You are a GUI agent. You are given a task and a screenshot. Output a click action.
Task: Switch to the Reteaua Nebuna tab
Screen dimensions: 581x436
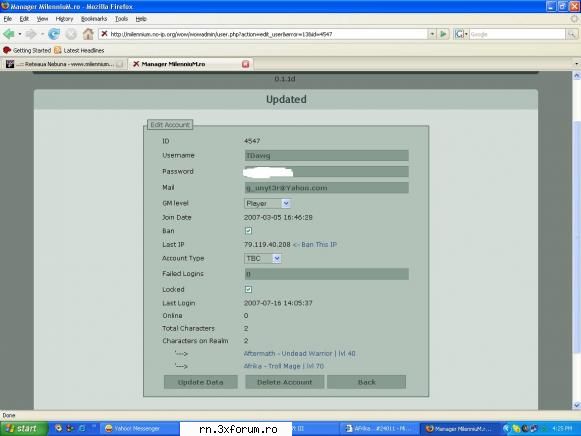64,64
